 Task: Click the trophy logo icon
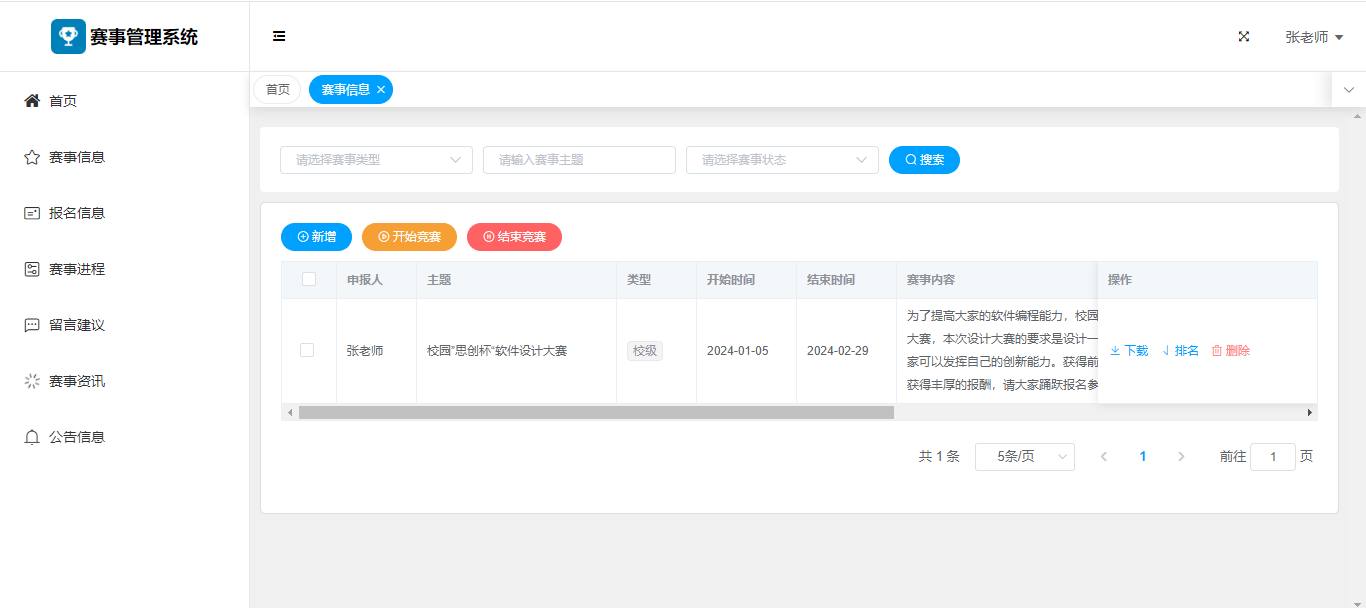[x=68, y=37]
